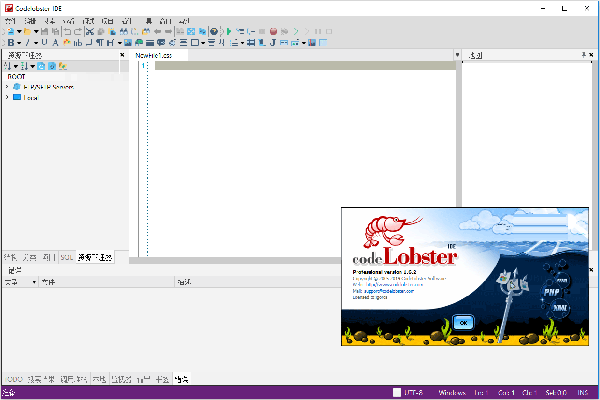The height and width of the screenshot is (400, 600).
Task: Click the Navigate Forward right arrow icon
Action: (168, 31)
